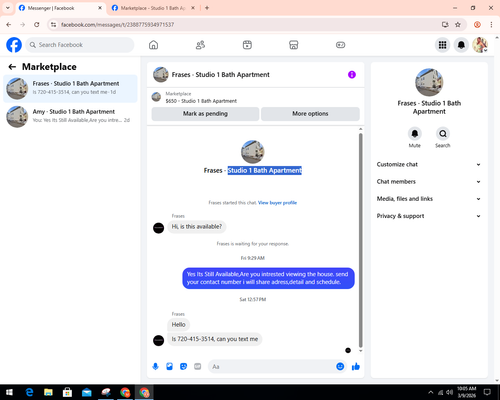Select the 'Hi, is this available?' message
This screenshot has height=400, width=500.
197,227
